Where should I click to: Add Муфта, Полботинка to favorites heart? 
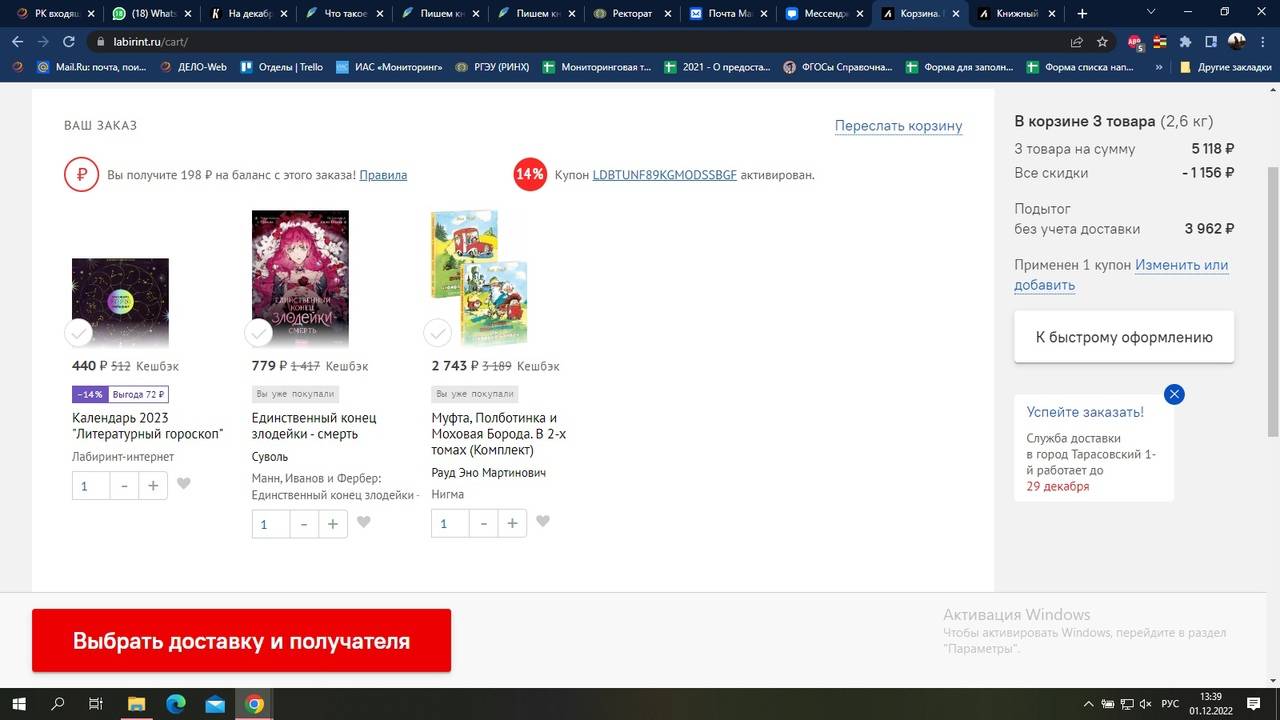543,522
